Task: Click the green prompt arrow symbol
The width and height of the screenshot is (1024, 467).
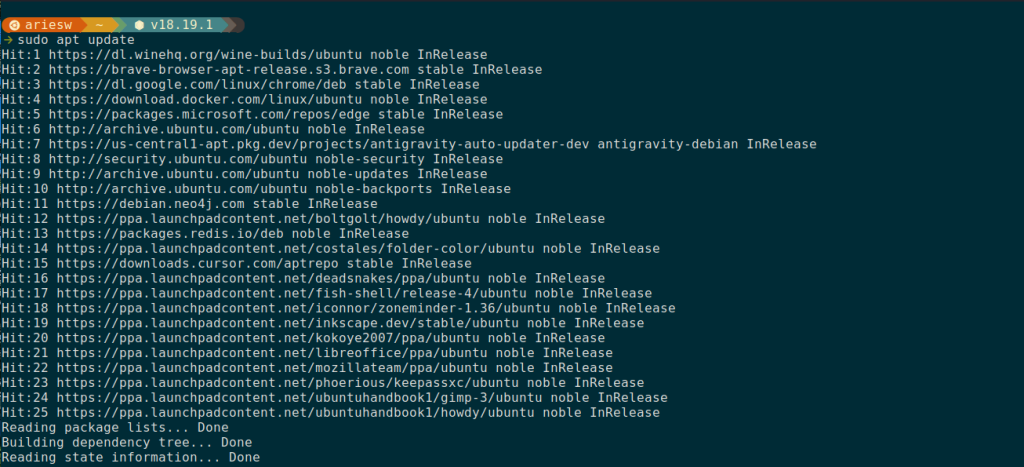Action: point(7,38)
